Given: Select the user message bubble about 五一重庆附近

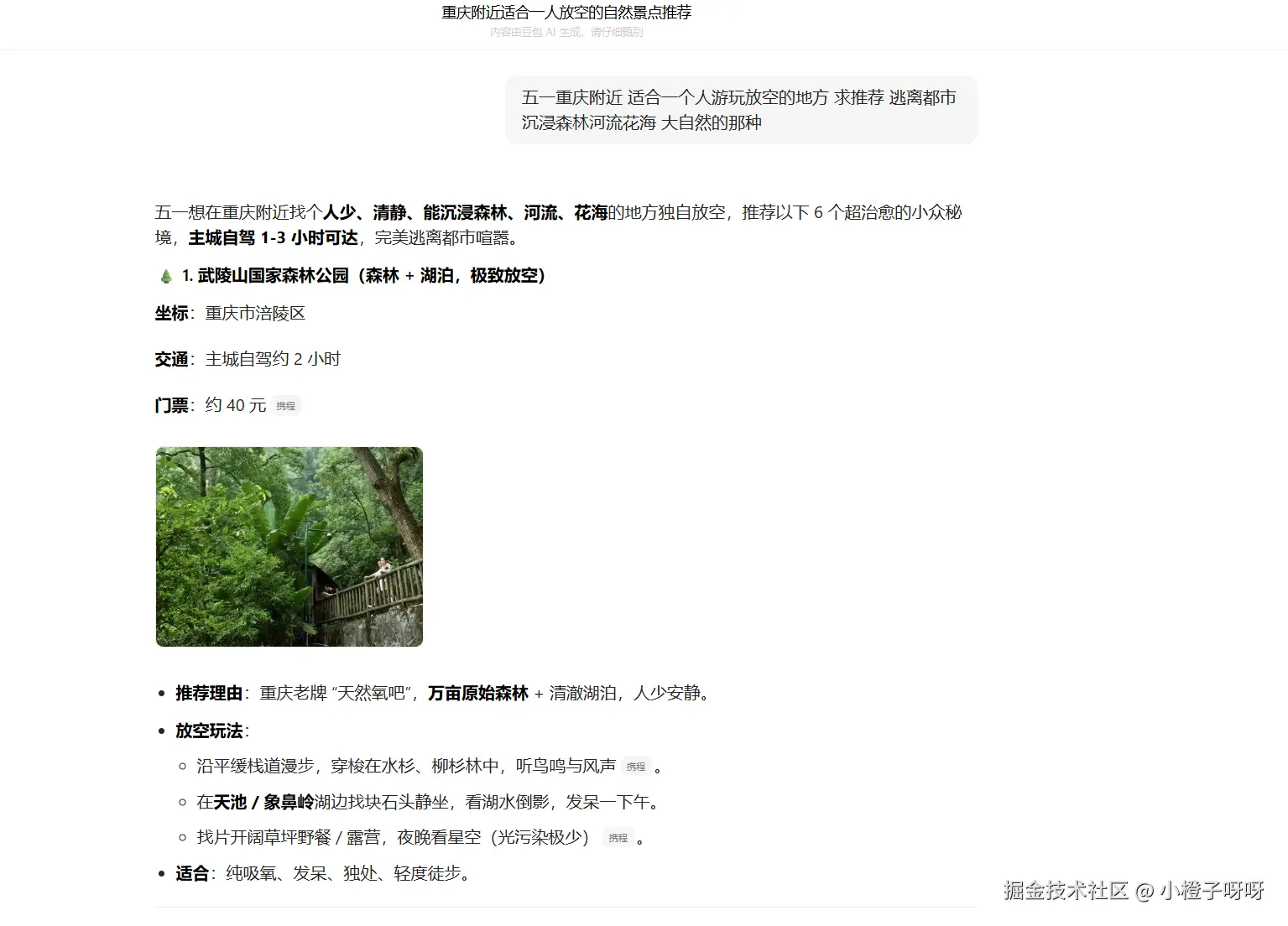Looking at the screenshot, I should tap(741, 110).
